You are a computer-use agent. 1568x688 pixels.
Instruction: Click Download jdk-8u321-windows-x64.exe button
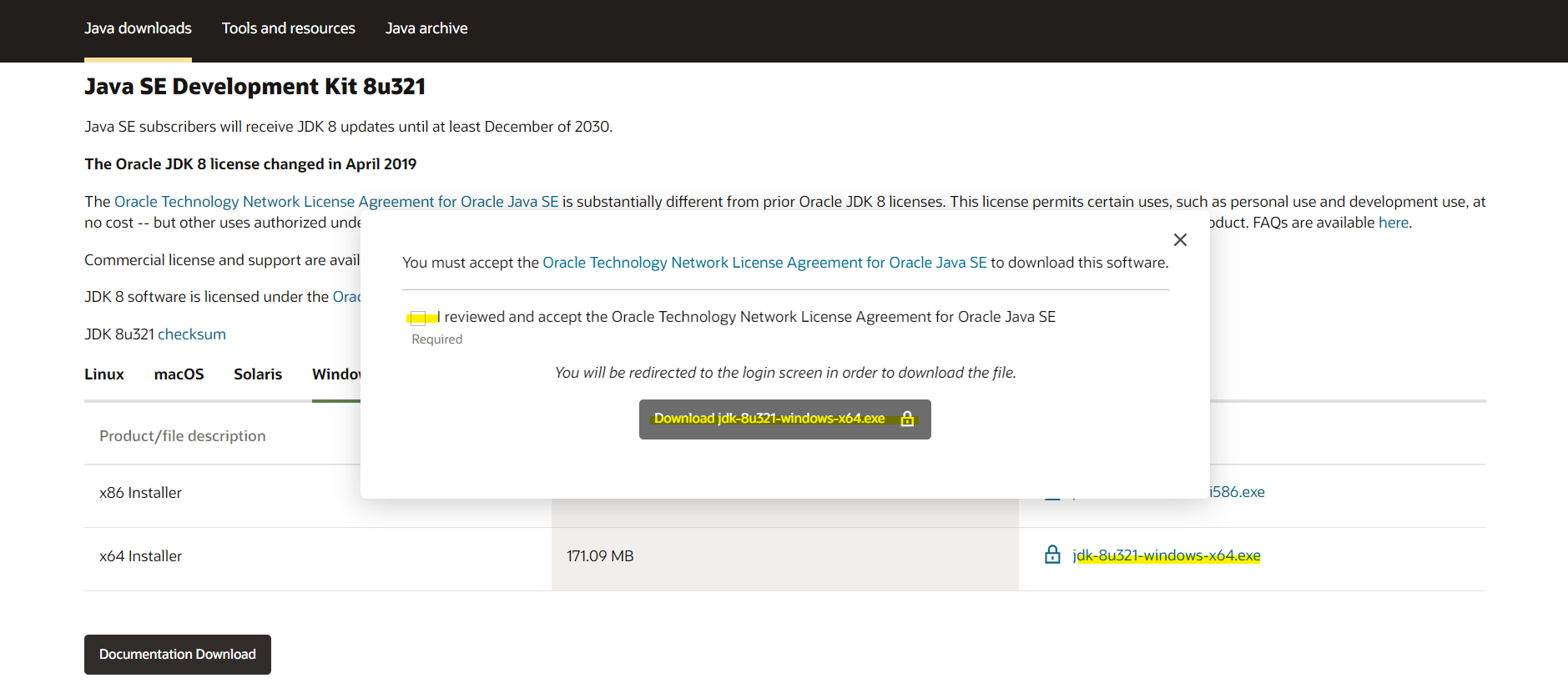784,419
